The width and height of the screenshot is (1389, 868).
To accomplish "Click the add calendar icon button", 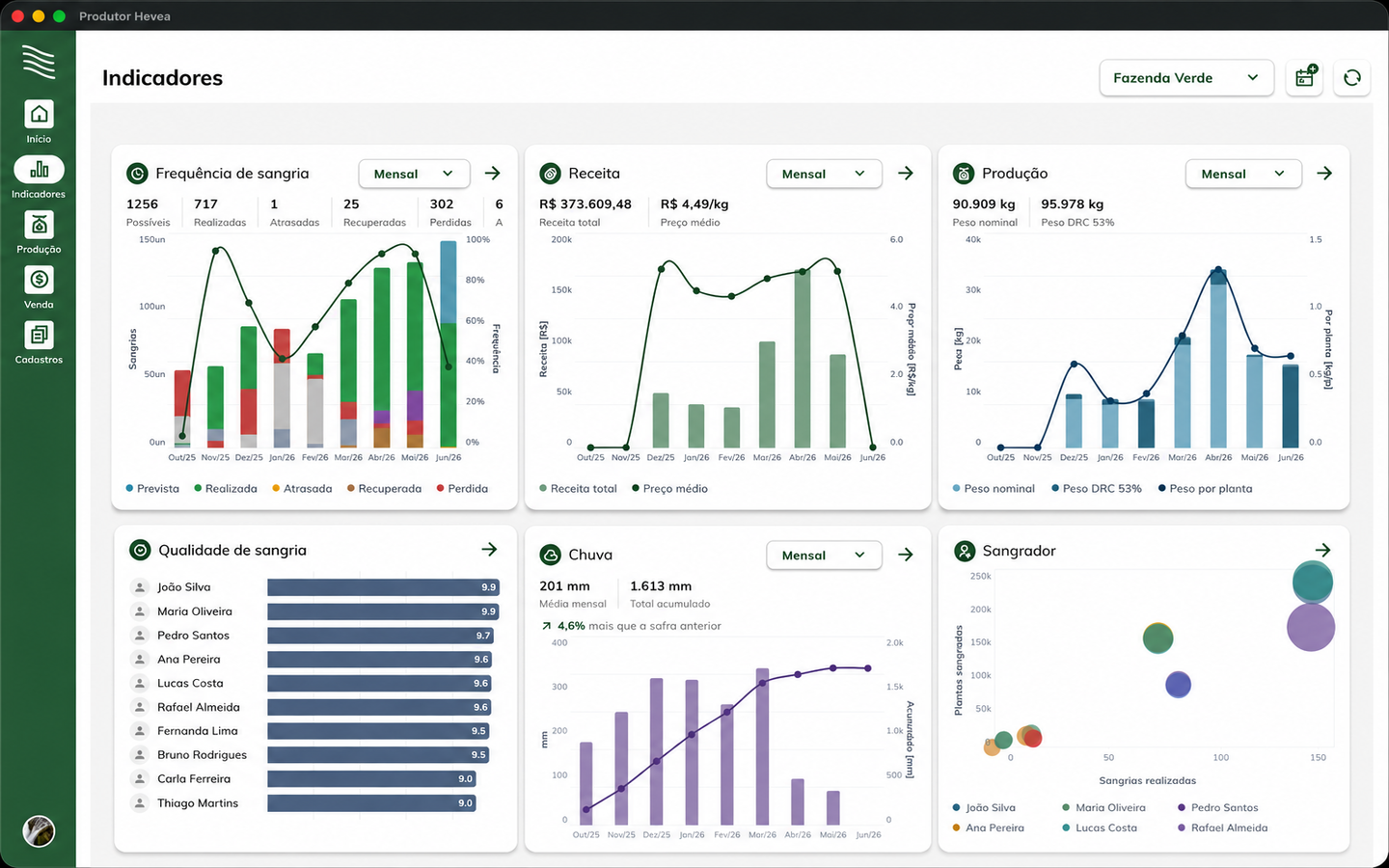I will pyautogui.click(x=1305, y=78).
